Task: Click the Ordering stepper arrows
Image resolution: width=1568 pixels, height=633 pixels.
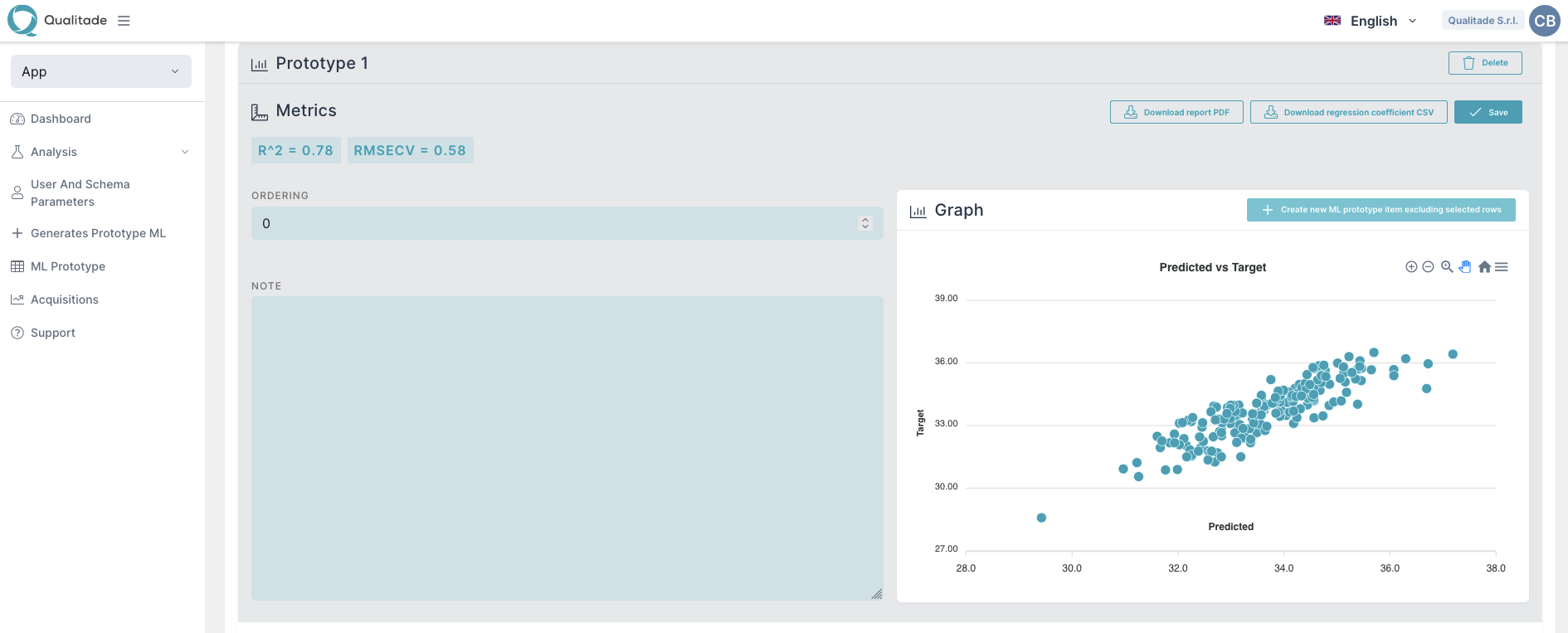Action: tap(865, 223)
